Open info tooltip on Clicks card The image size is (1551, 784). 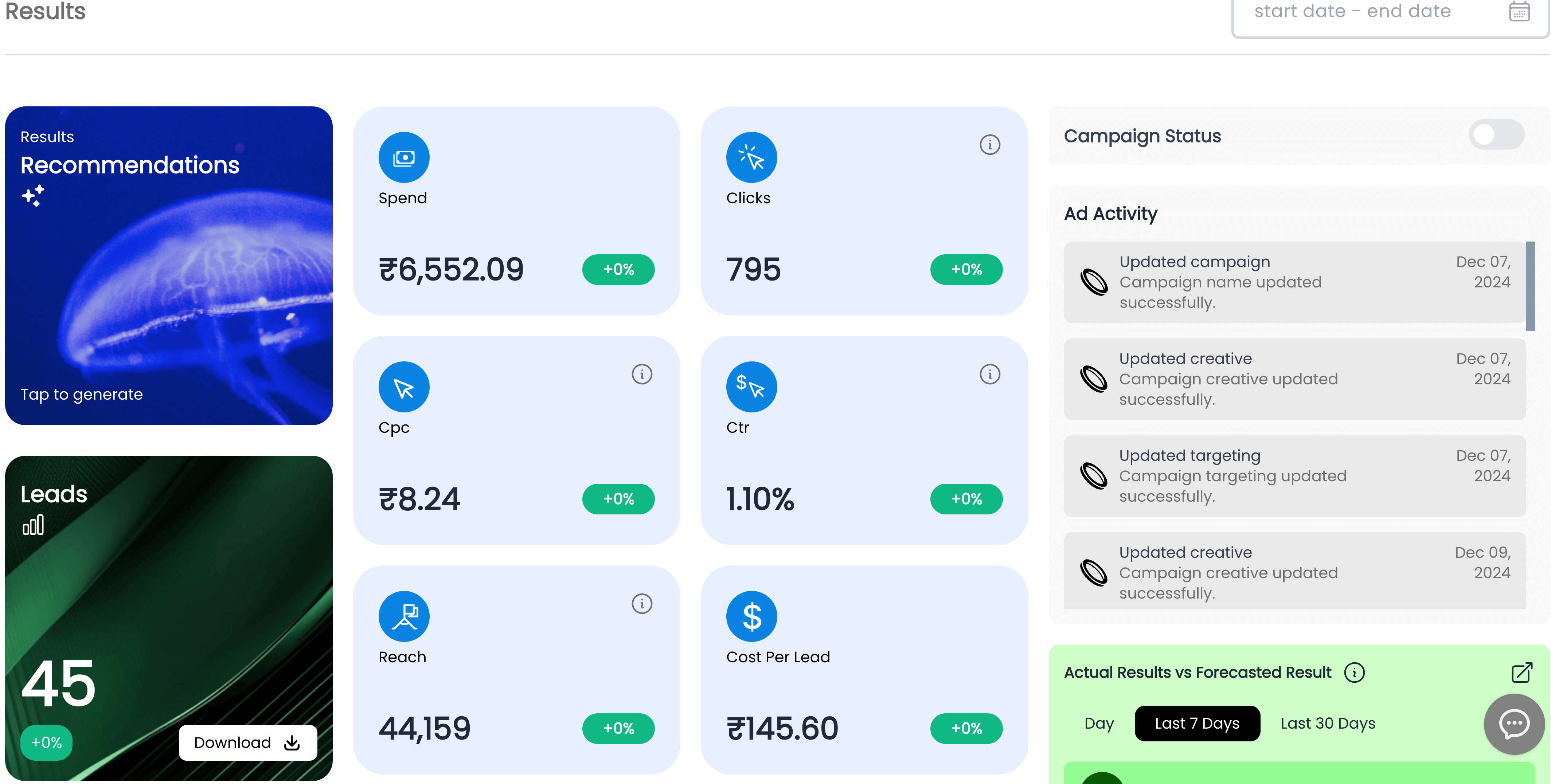pos(989,144)
